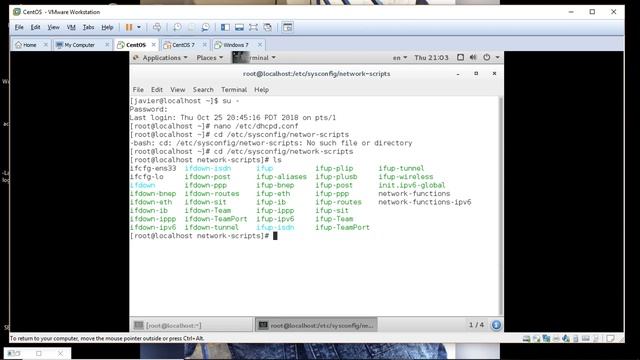Open the VM menu
Screen dimensions: 640x360
point(71,27)
